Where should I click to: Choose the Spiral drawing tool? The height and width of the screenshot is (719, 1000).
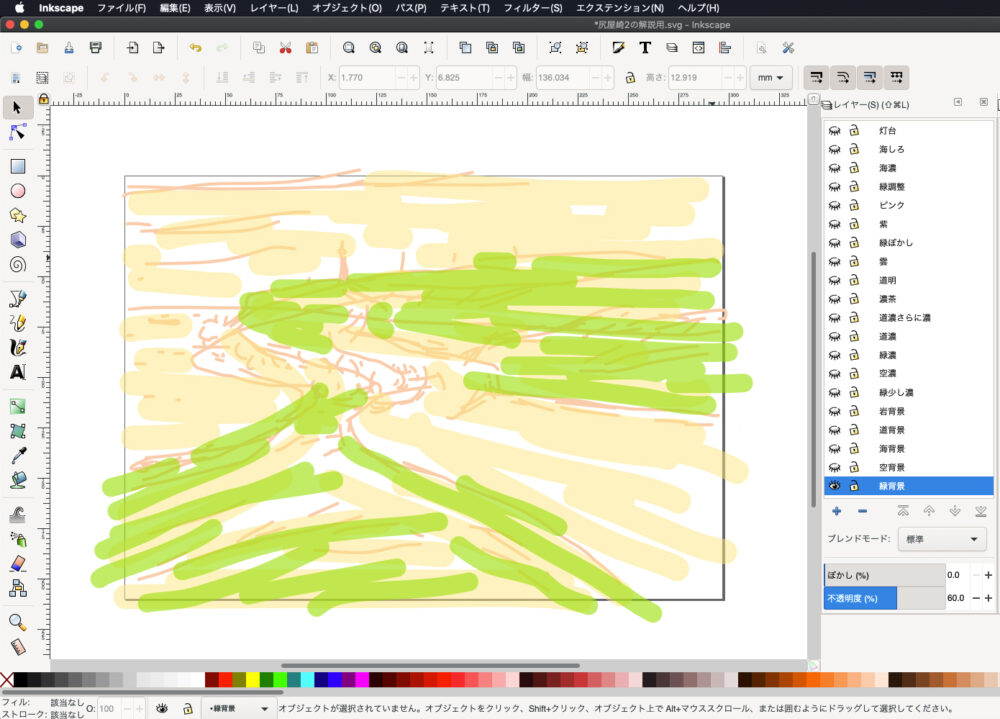point(17,265)
